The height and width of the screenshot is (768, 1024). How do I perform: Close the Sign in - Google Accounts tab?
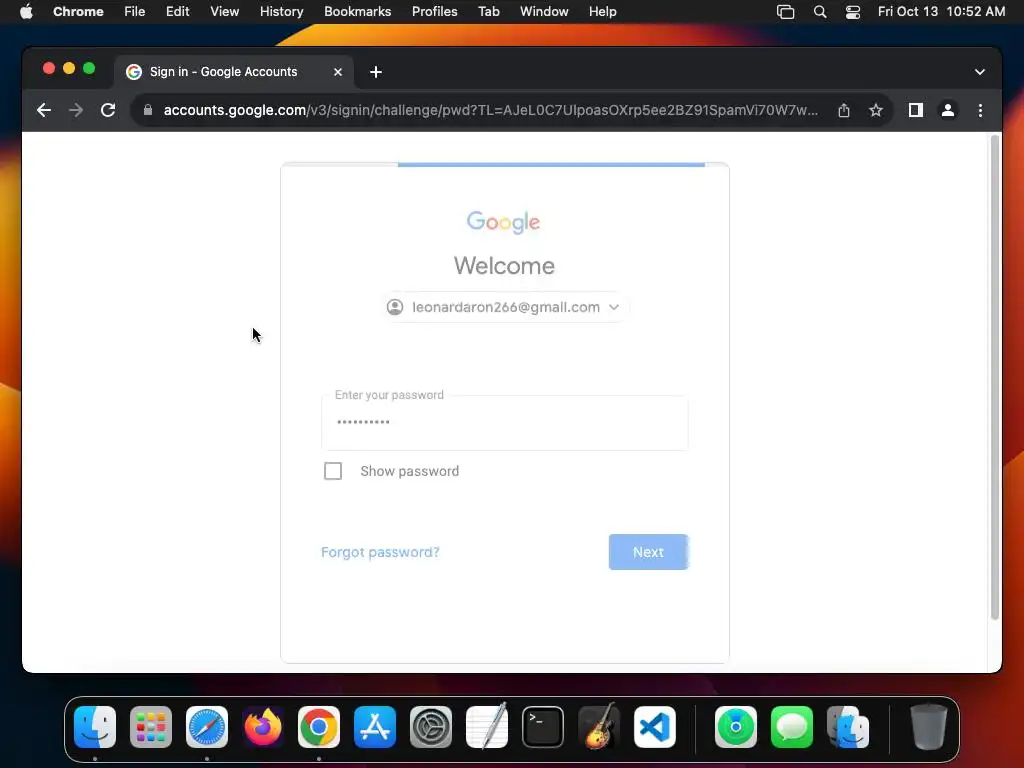pos(338,72)
